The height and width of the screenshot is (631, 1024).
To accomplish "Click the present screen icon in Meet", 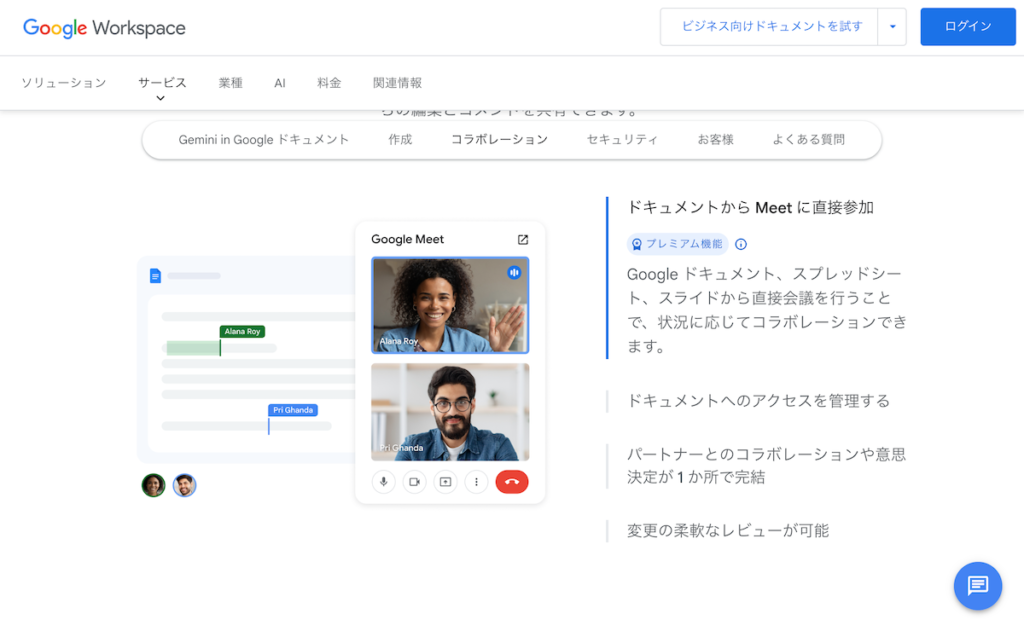I will tap(445, 482).
